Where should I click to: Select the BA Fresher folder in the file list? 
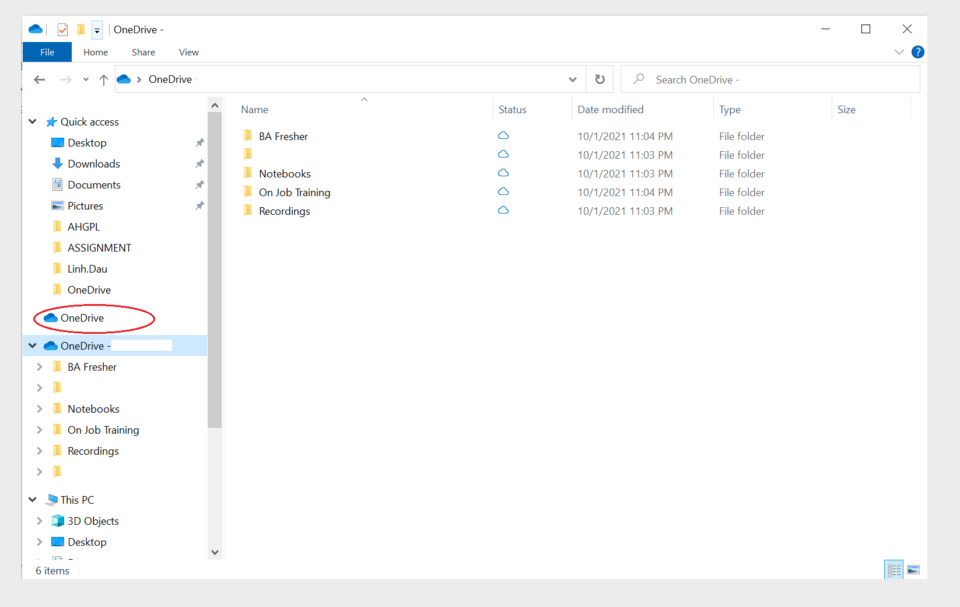coord(283,136)
